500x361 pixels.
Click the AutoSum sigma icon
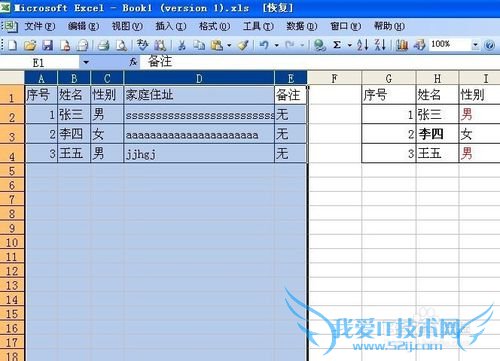pyautogui.click(x=337, y=45)
